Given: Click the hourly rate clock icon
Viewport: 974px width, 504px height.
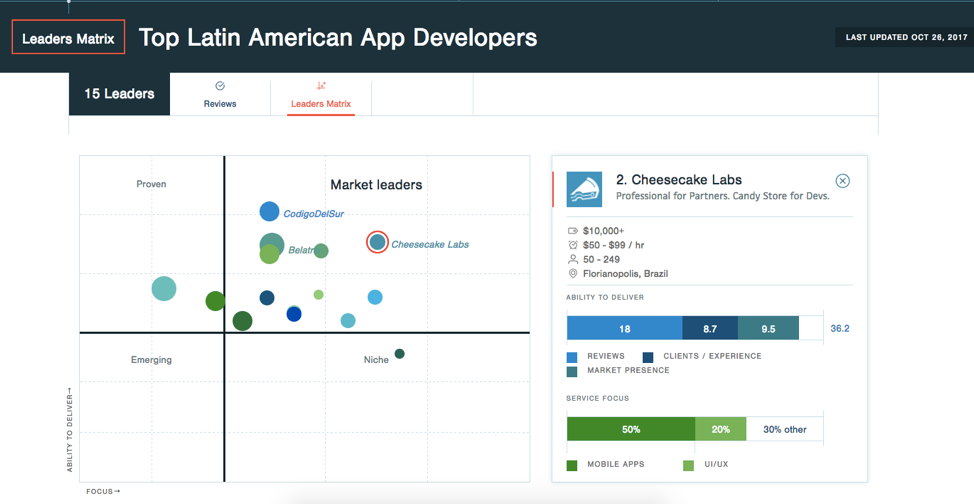Looking at the screenshot, I should click(573, 245).
